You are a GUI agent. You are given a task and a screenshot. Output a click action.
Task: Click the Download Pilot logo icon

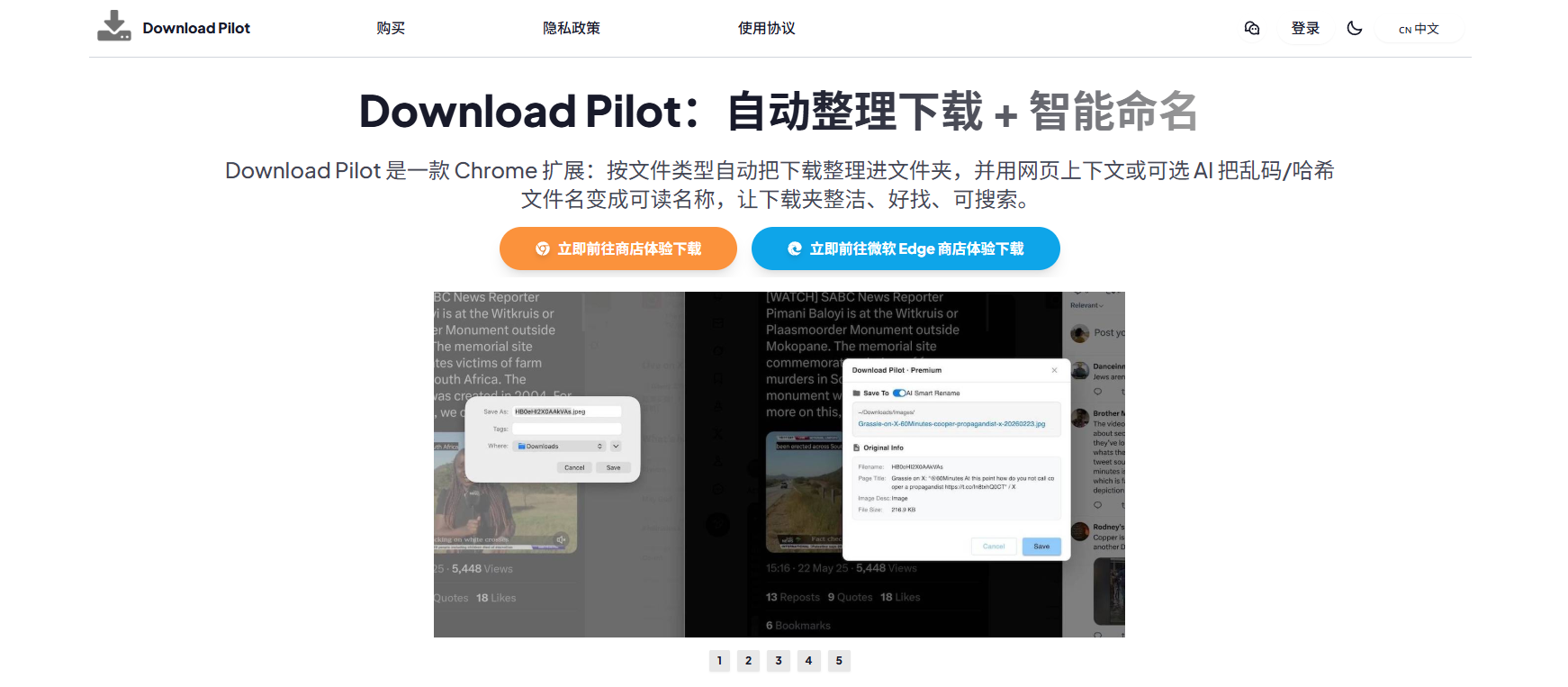tap(114, 26)
